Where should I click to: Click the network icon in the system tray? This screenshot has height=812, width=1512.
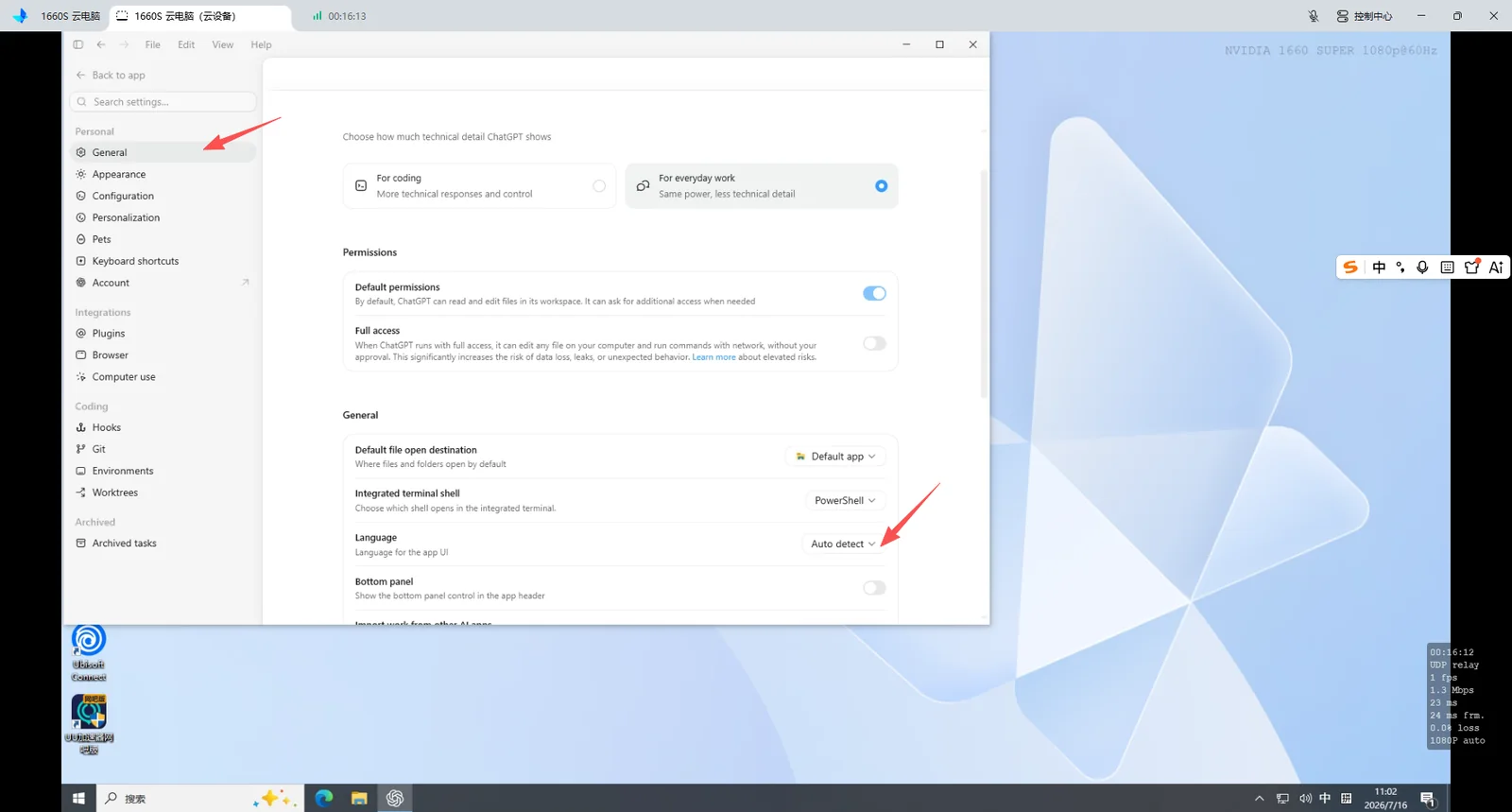pos(1282,799)
